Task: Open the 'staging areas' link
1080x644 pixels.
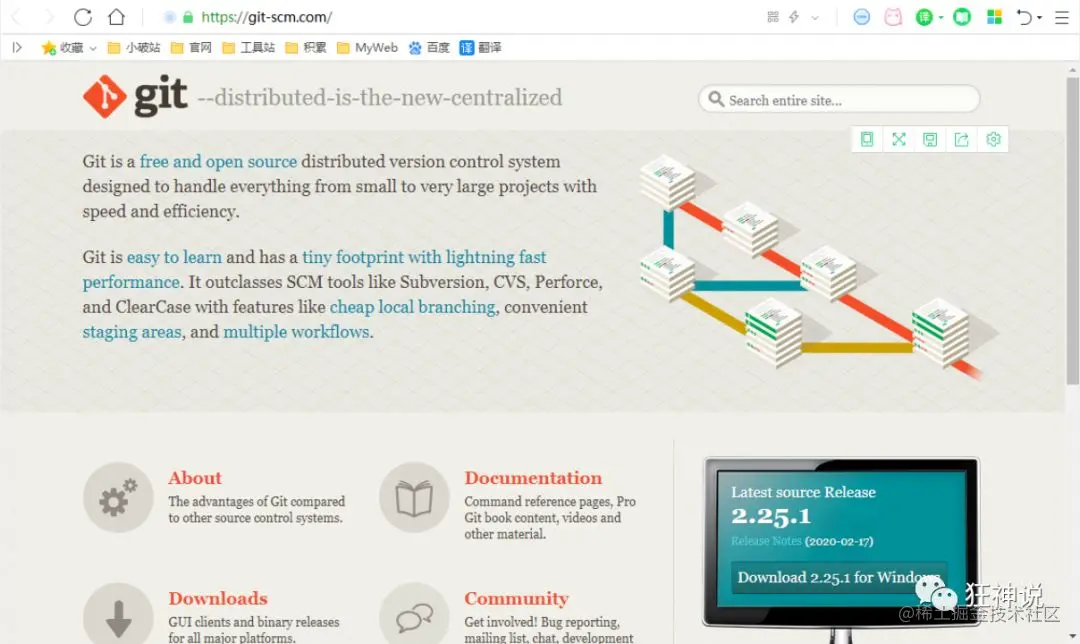Action: [132, 332]
